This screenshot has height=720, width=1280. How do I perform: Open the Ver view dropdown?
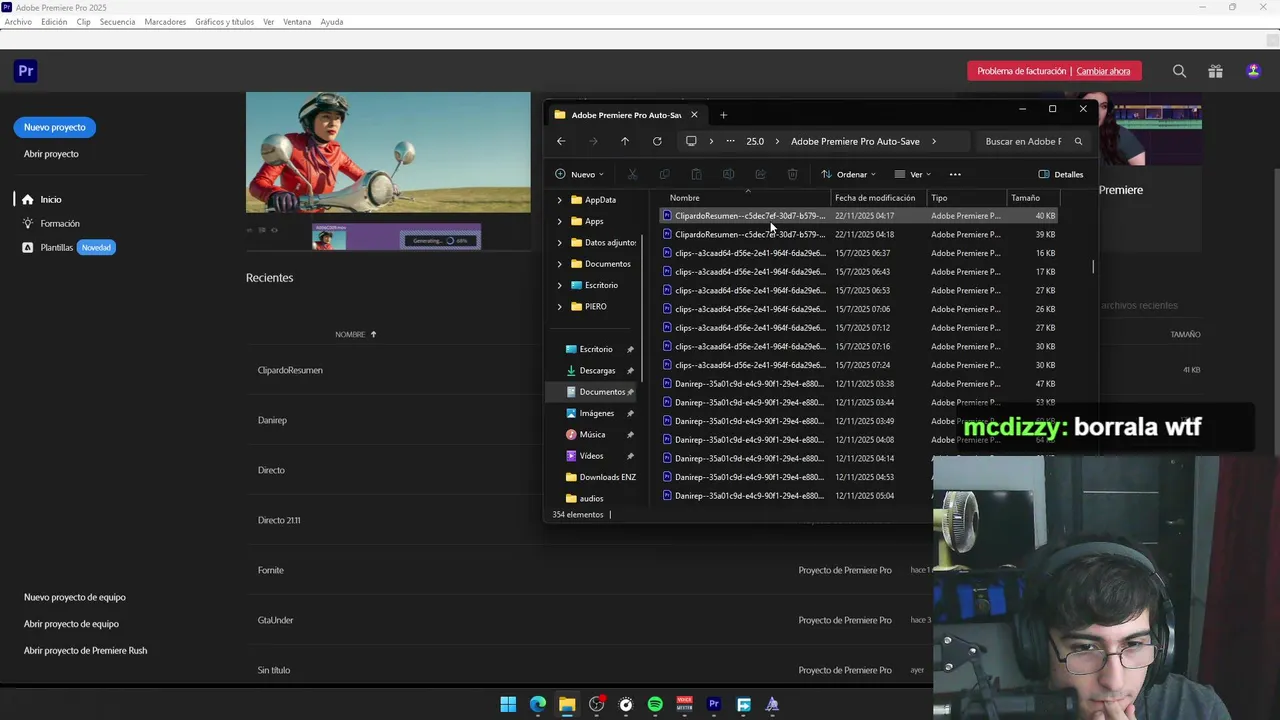(913, 174)
